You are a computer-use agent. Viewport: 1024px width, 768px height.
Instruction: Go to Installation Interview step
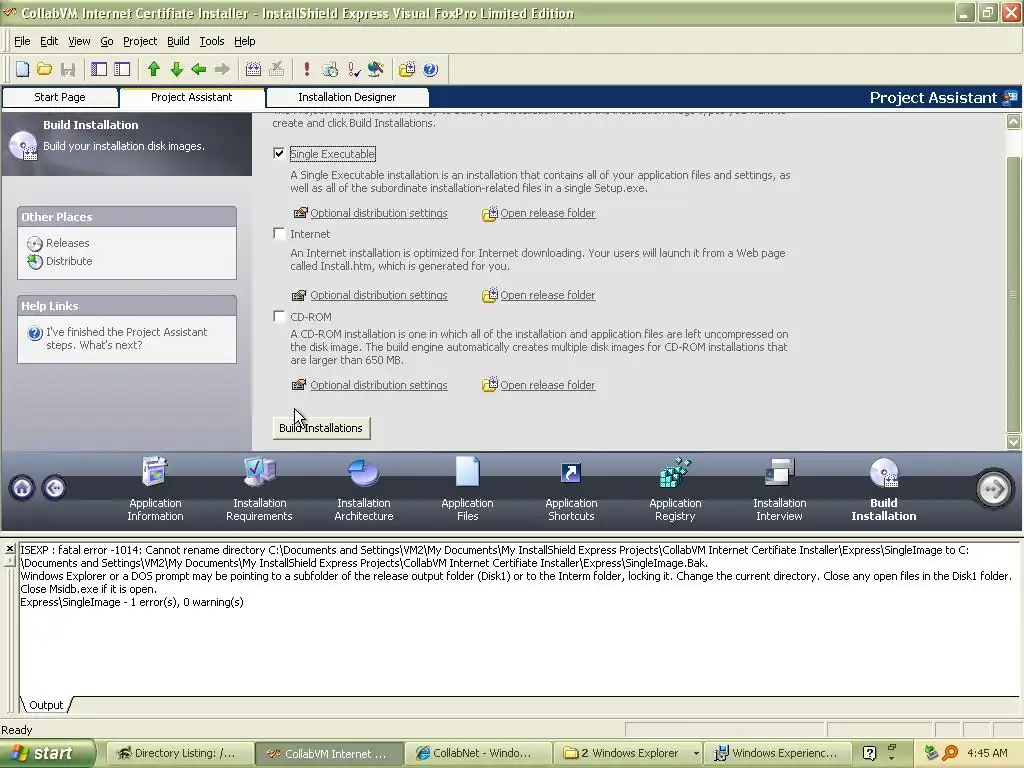click(779, 489)
